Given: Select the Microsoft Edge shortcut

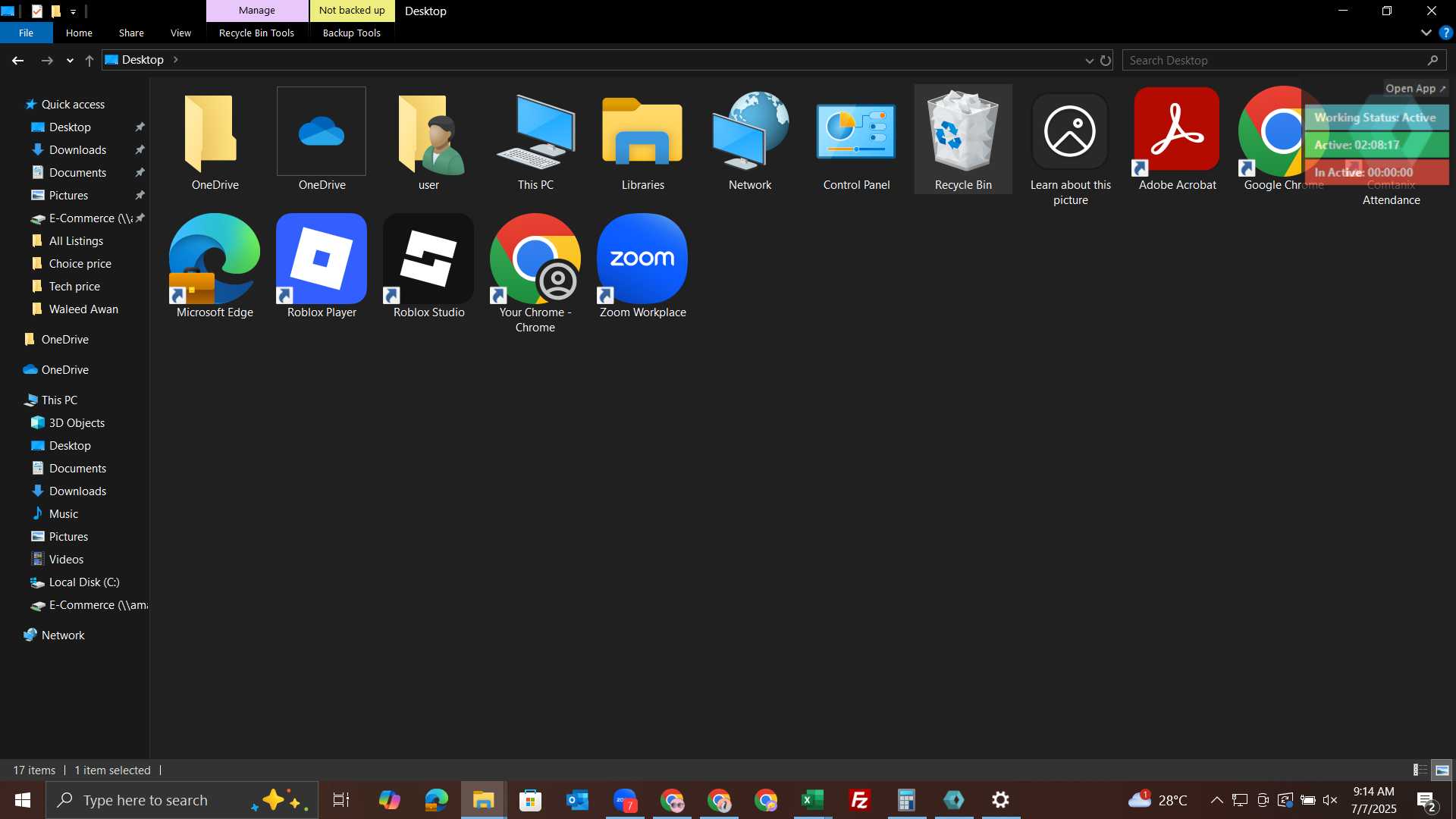Looking at the screenshot, I should [215, 266].
